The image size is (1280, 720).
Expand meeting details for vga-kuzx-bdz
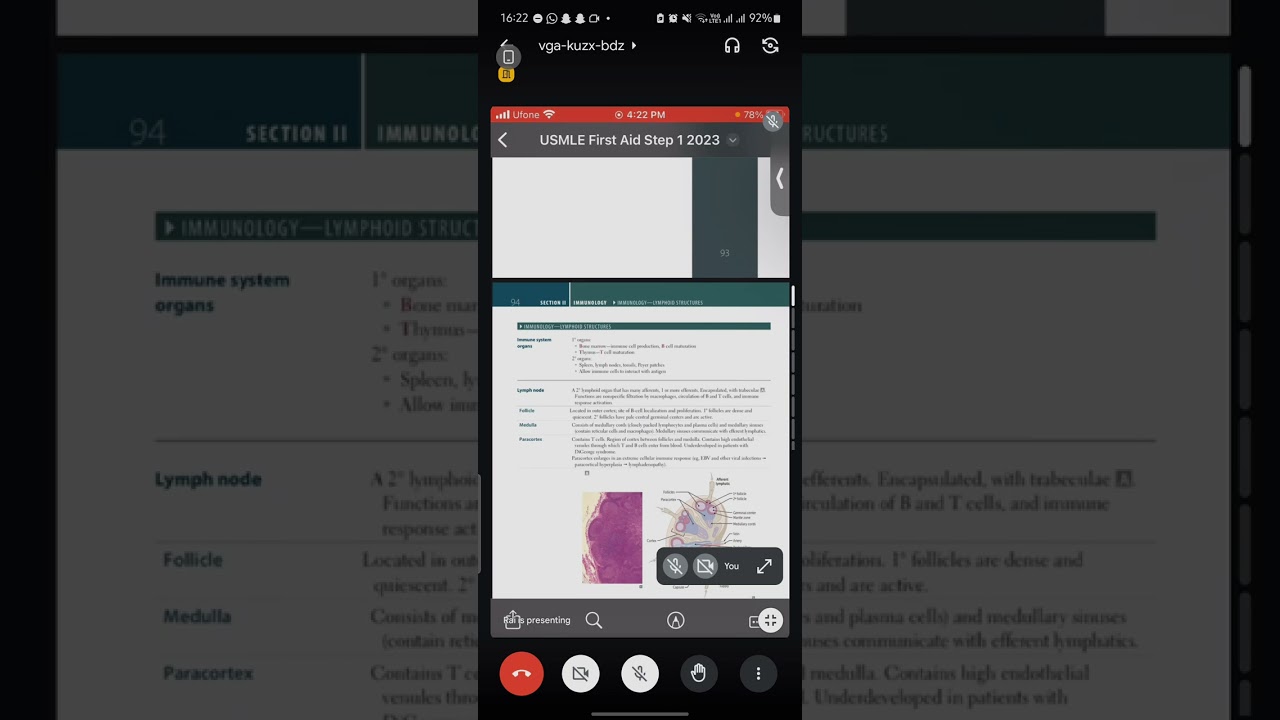click(x=587, y=46)
